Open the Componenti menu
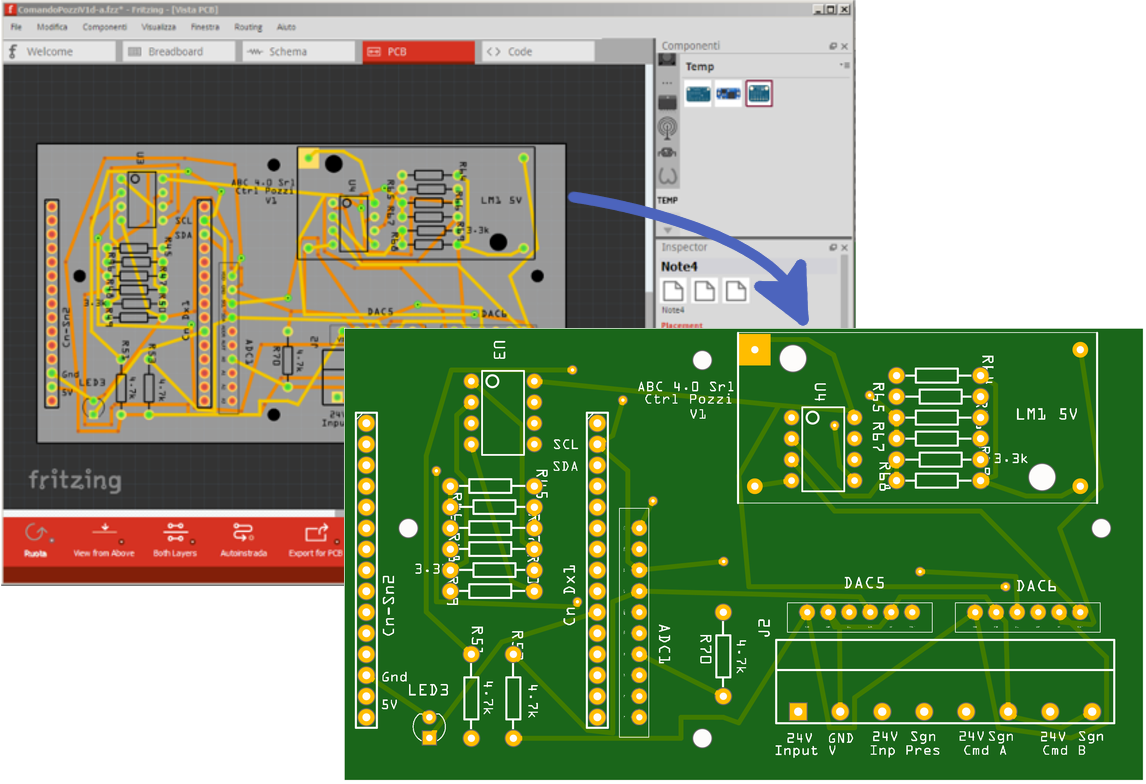This screenshot has height=784, width=1146. (x=105, y=27)
